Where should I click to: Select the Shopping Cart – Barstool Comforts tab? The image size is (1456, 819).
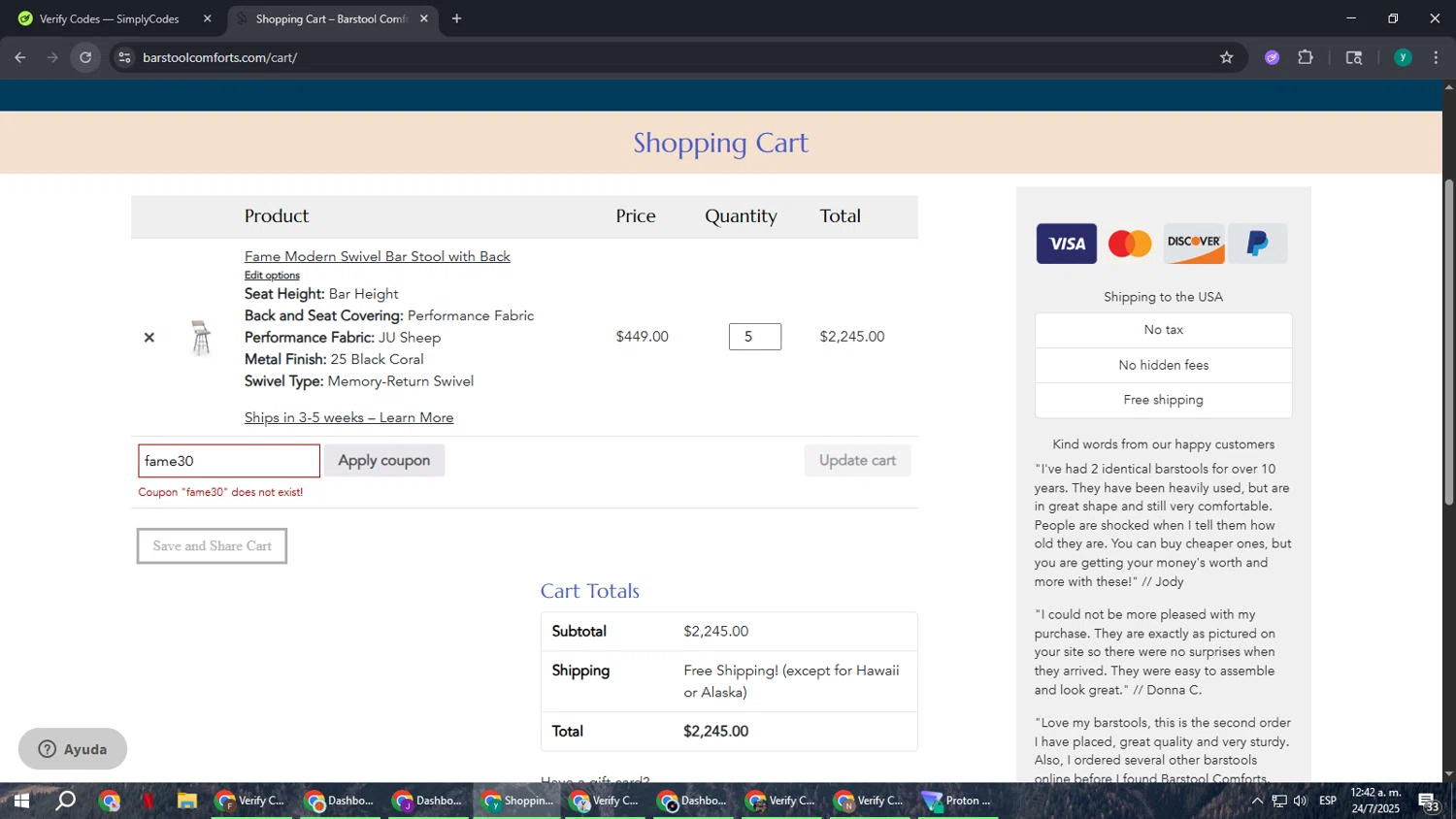coord(331,18)
